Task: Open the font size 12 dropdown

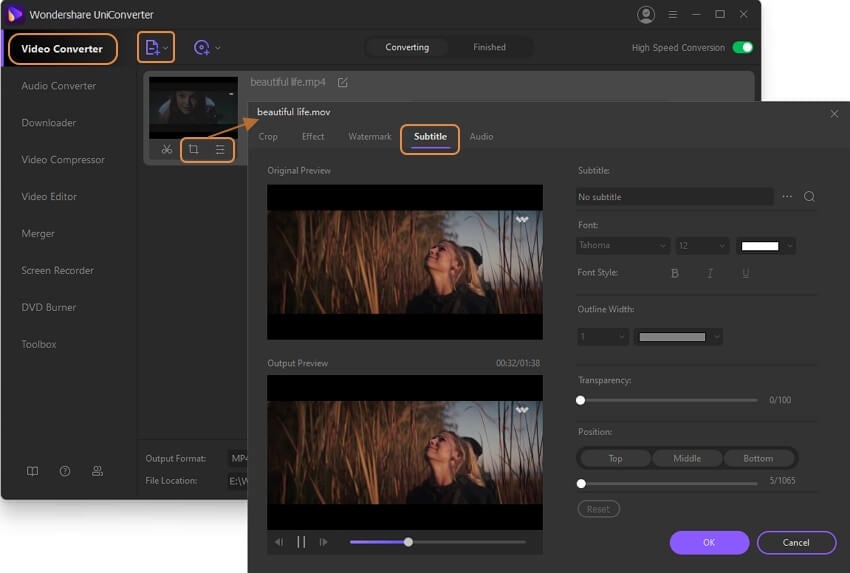Action: click(x=702, y=246)
